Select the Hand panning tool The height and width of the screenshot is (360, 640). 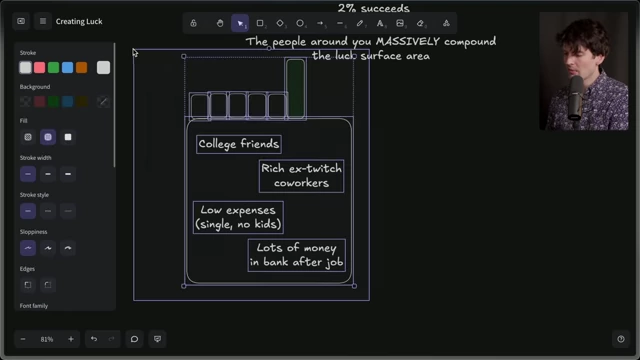pyautogui.click(x=220, y=23)
